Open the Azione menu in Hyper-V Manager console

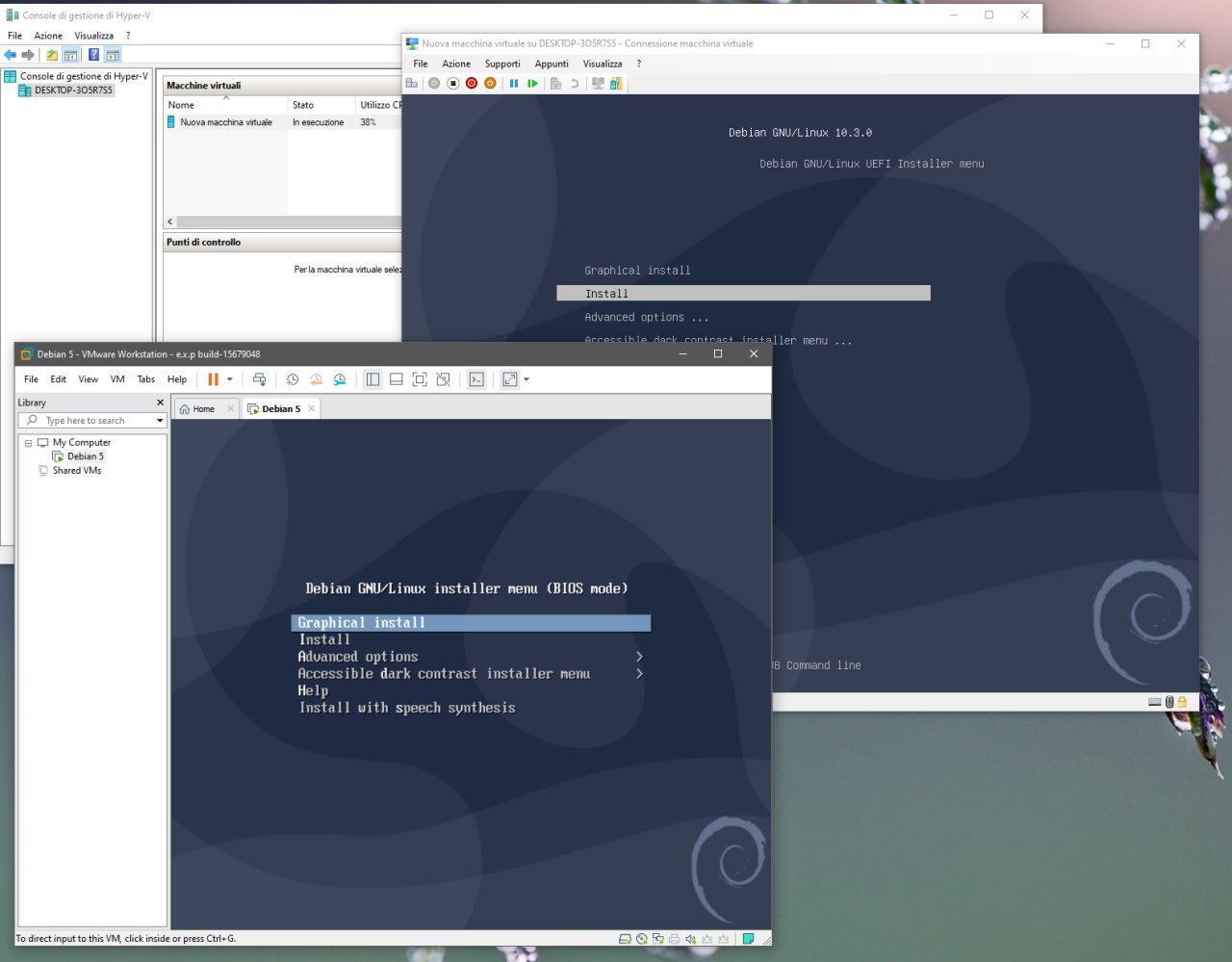[48, 36]
